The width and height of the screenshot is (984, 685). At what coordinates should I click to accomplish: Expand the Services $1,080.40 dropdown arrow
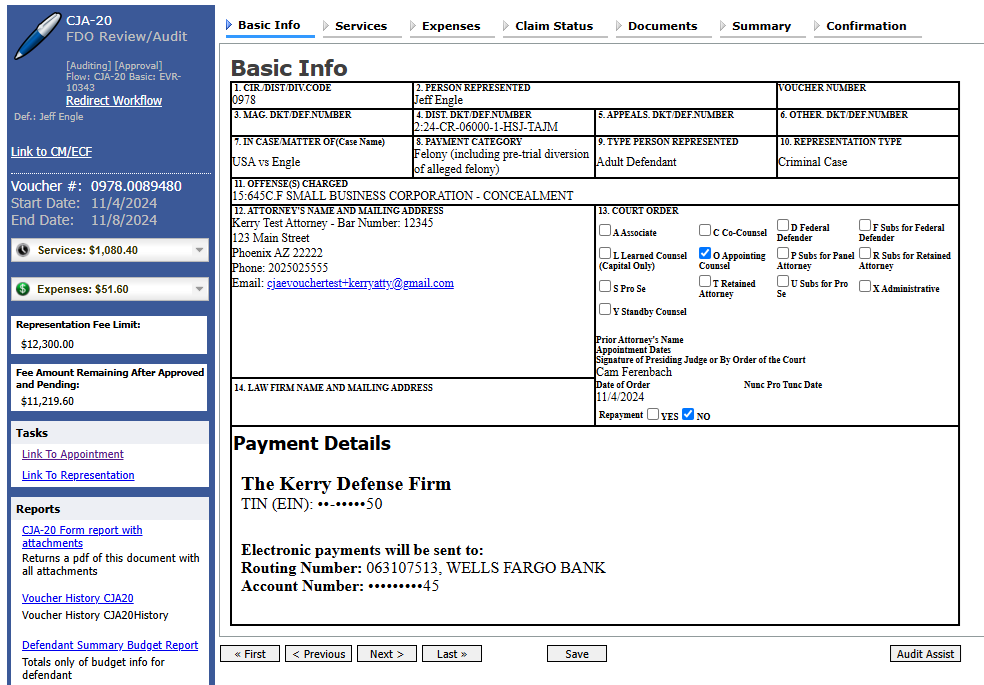[199, 250]
